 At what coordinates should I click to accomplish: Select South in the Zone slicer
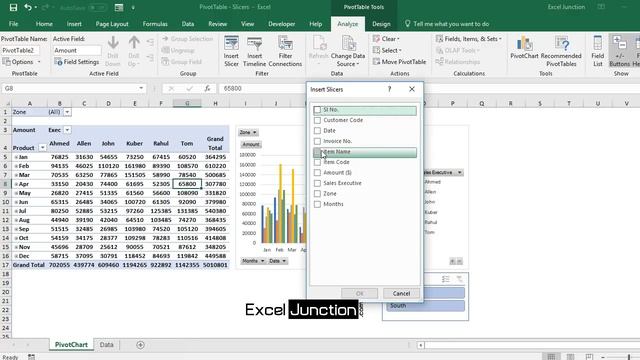pos(425,306)
